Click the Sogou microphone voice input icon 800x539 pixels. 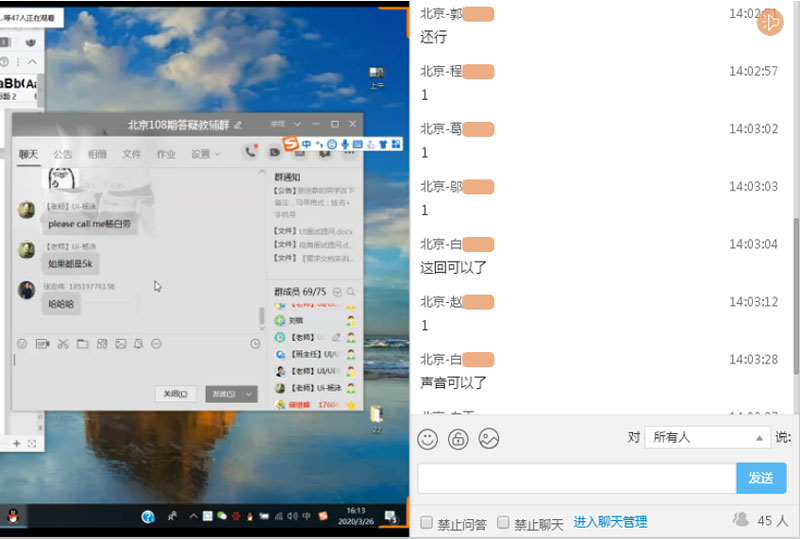pos(345,144)
